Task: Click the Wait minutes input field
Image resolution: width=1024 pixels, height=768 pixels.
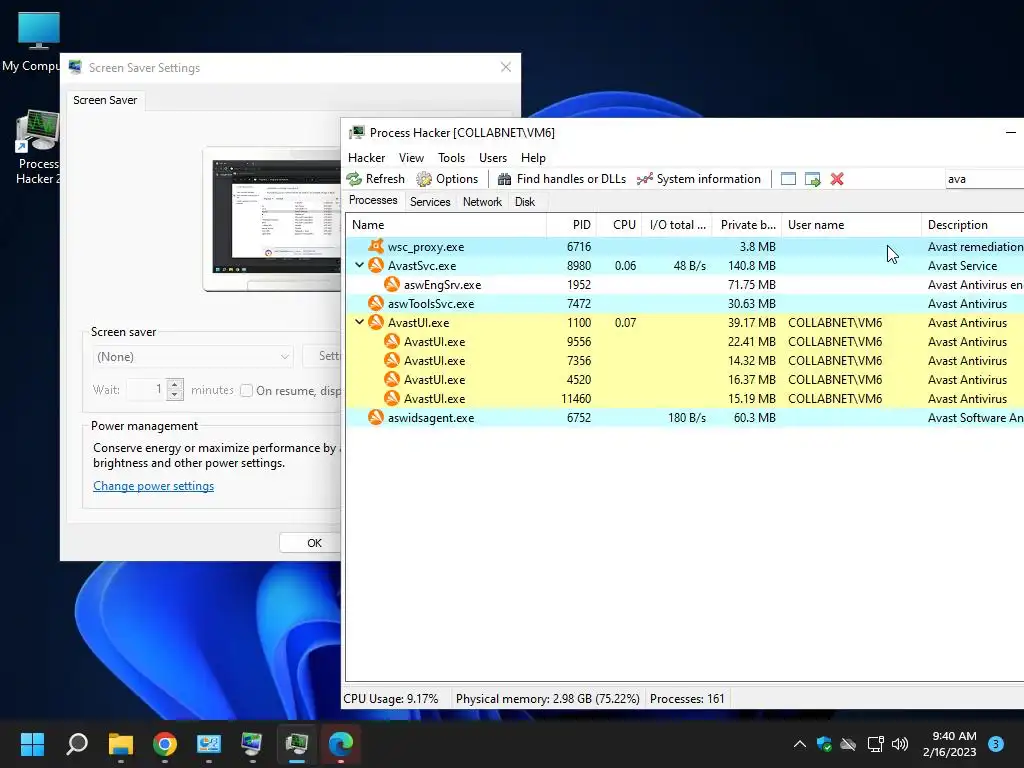Action: coord(146,390)
